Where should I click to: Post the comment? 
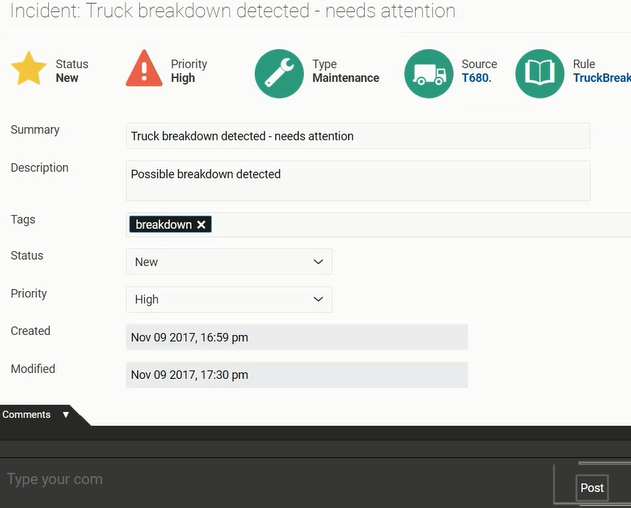click(x=592, y=488)
